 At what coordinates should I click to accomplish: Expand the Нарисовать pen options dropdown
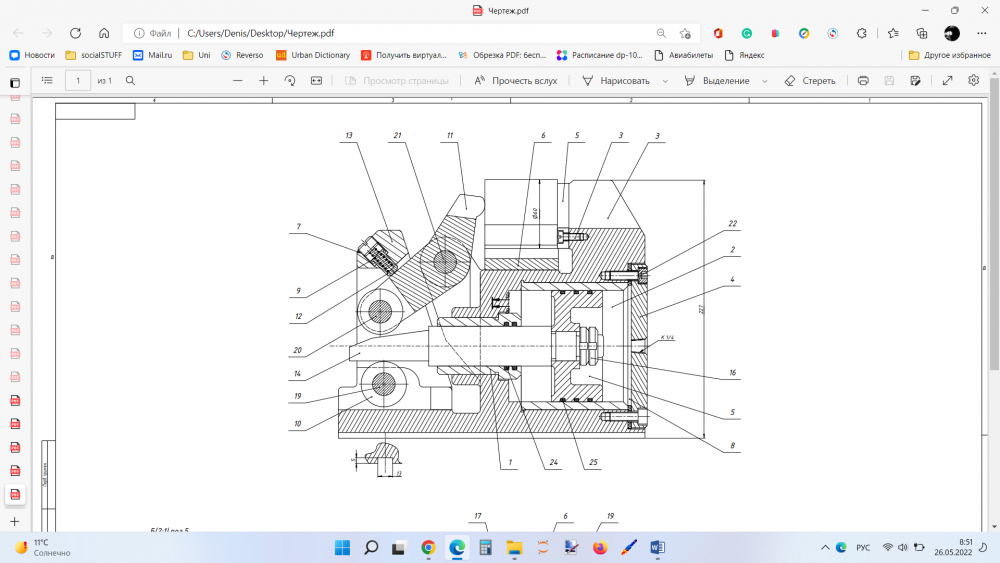pyautogui.click(x=665, y=81)
